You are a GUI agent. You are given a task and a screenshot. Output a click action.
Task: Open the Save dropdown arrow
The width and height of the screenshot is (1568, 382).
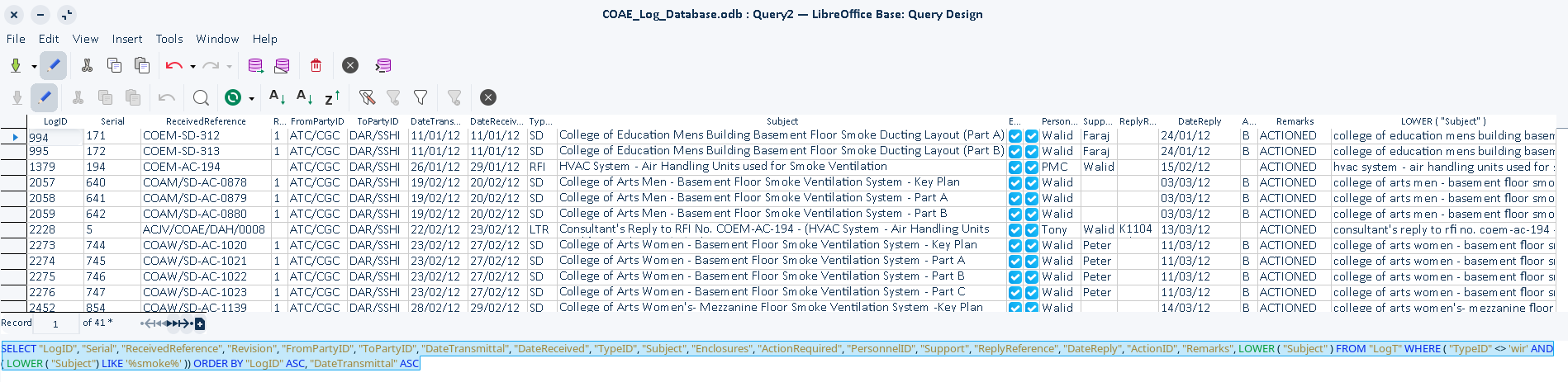pos(34,66)
